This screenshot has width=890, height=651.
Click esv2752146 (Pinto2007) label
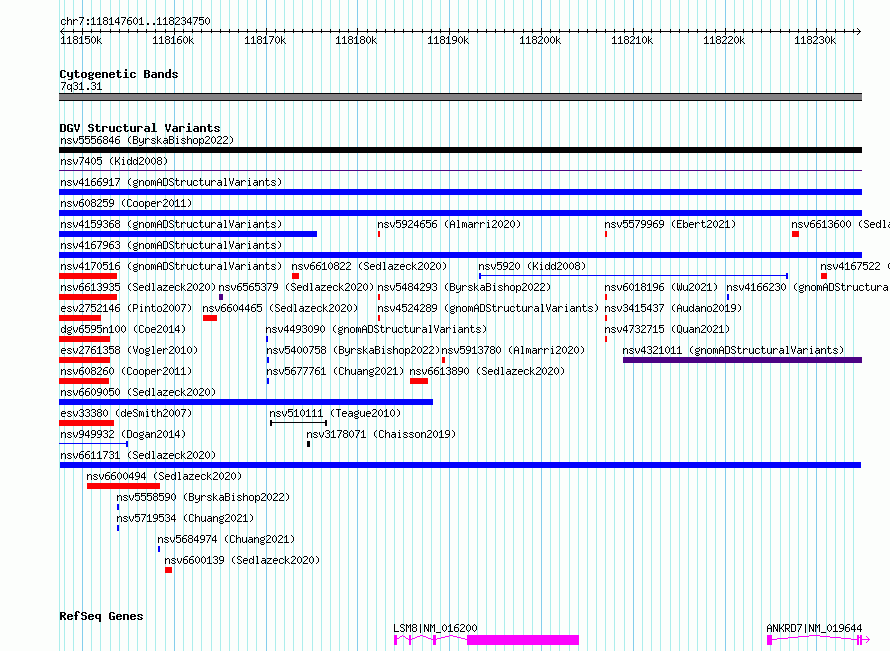[126, 308]
